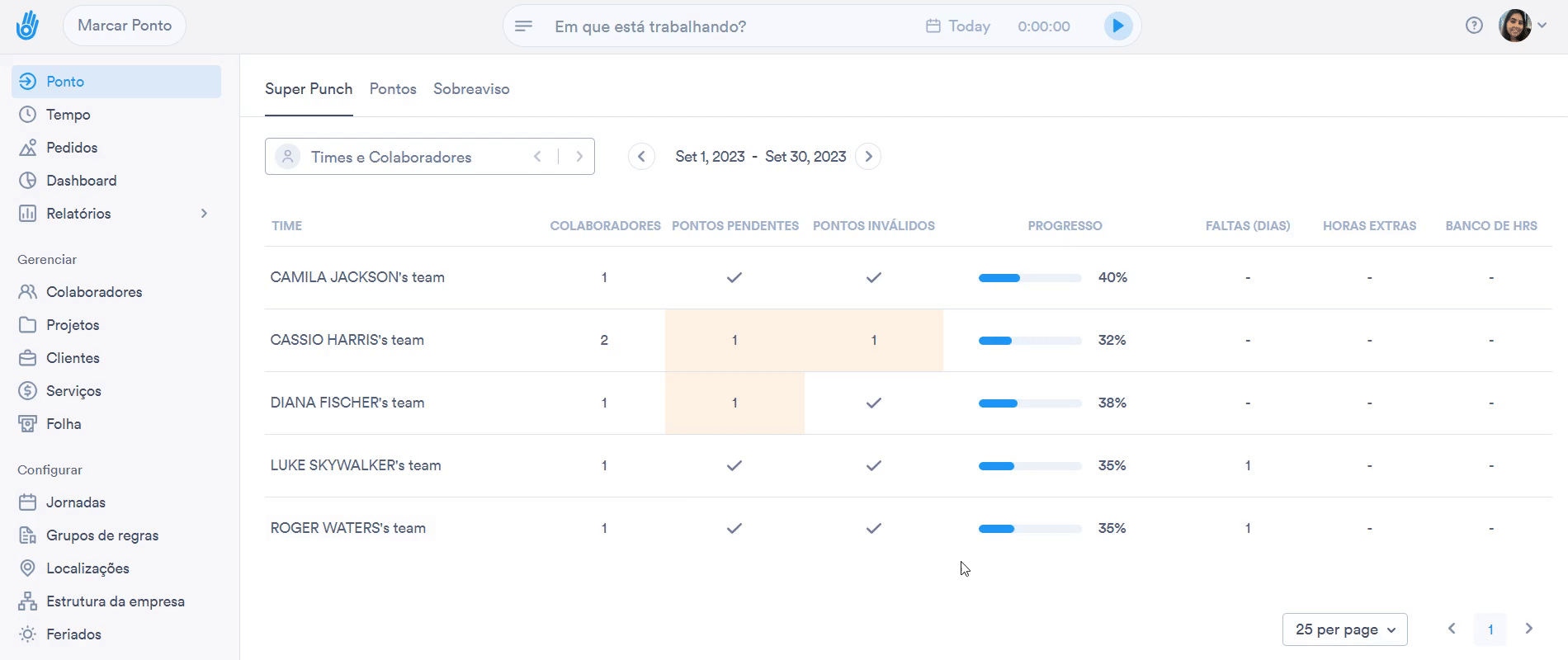Switch to the Sobreaviso tab
Screen dimensions: 1568x660
pyautogui.click(x=471, y=89)
